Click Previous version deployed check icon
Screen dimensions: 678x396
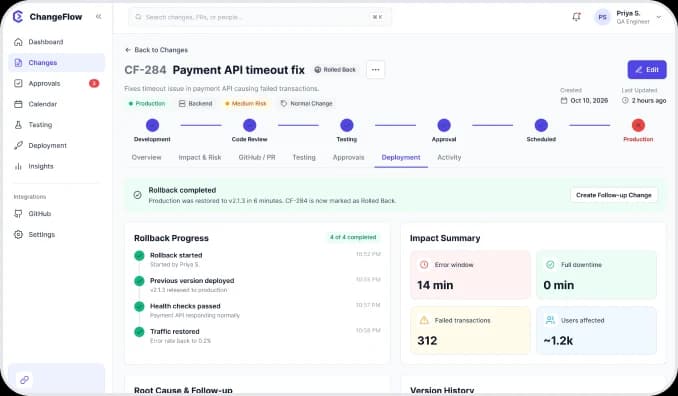point(139,281)
